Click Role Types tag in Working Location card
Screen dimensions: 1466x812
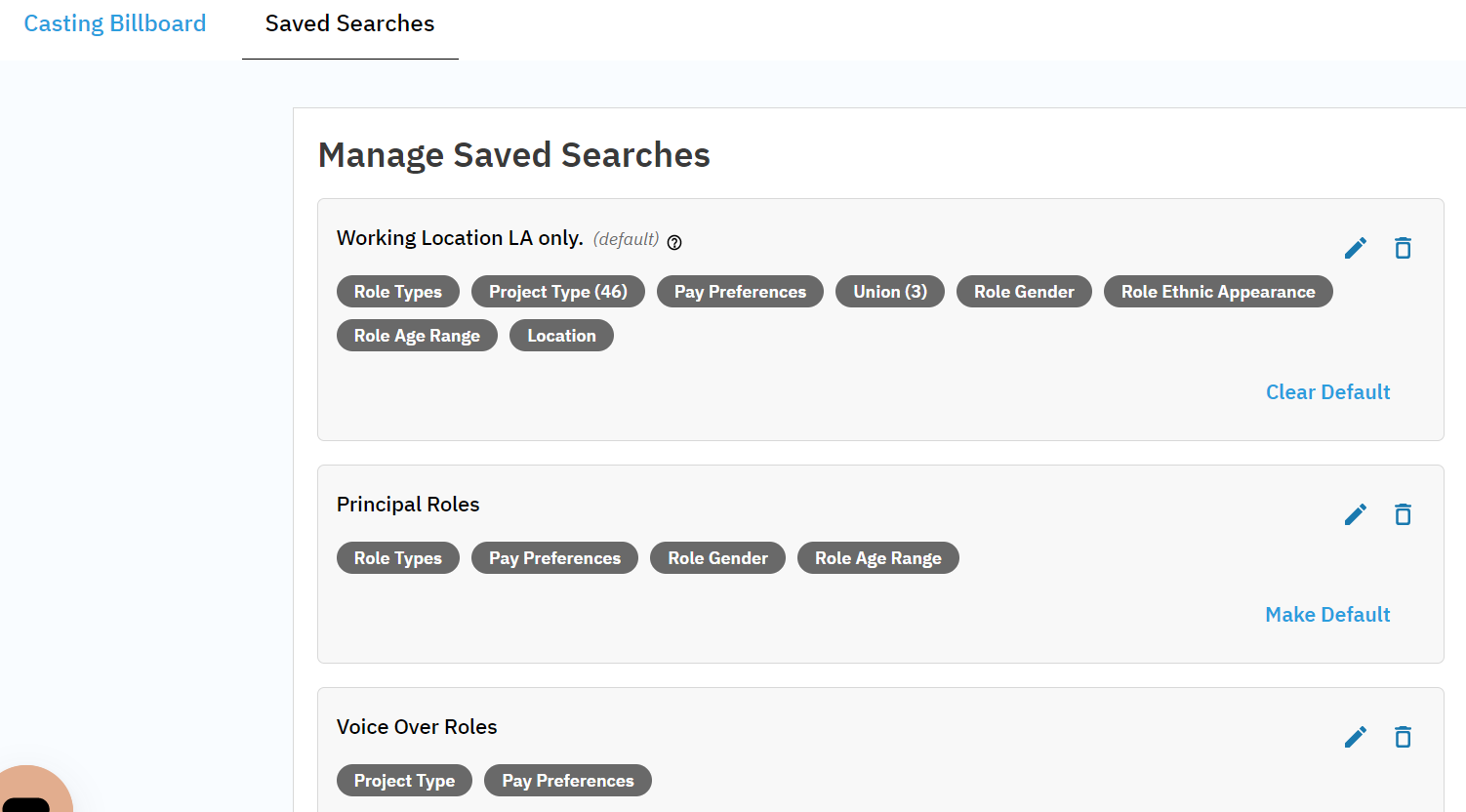click(398, 292)
